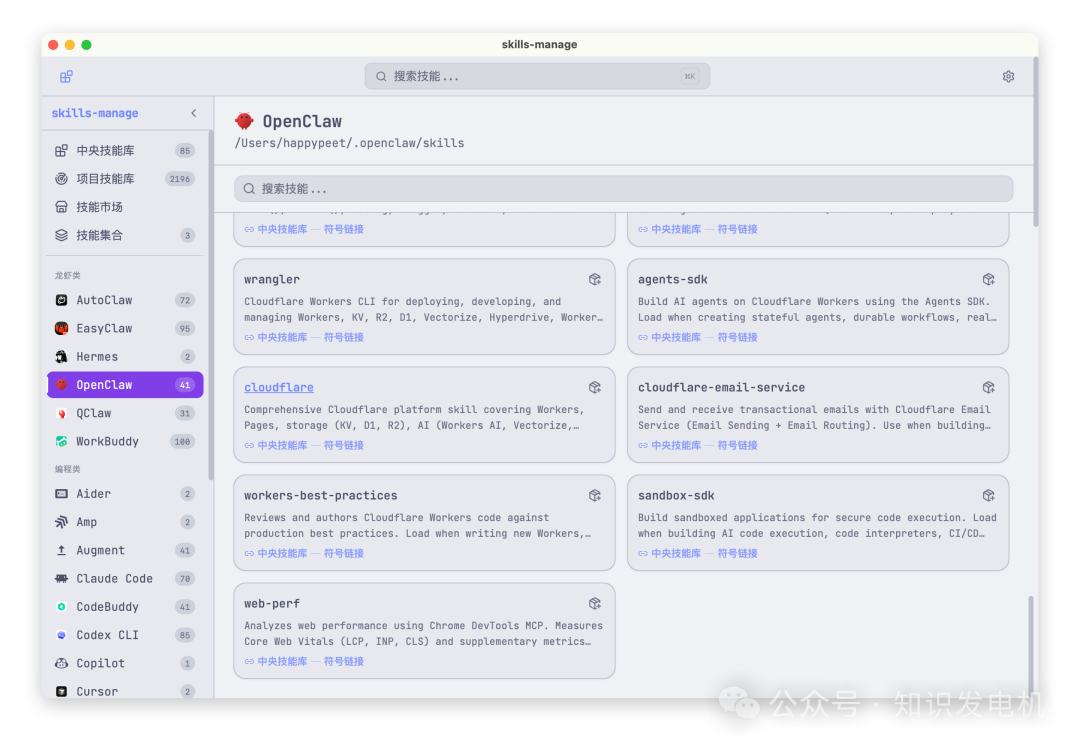Viewport: 1080px width, 748px height.
Task: Open the 项目技能库 sidebar section
Action: pos(125,178)
